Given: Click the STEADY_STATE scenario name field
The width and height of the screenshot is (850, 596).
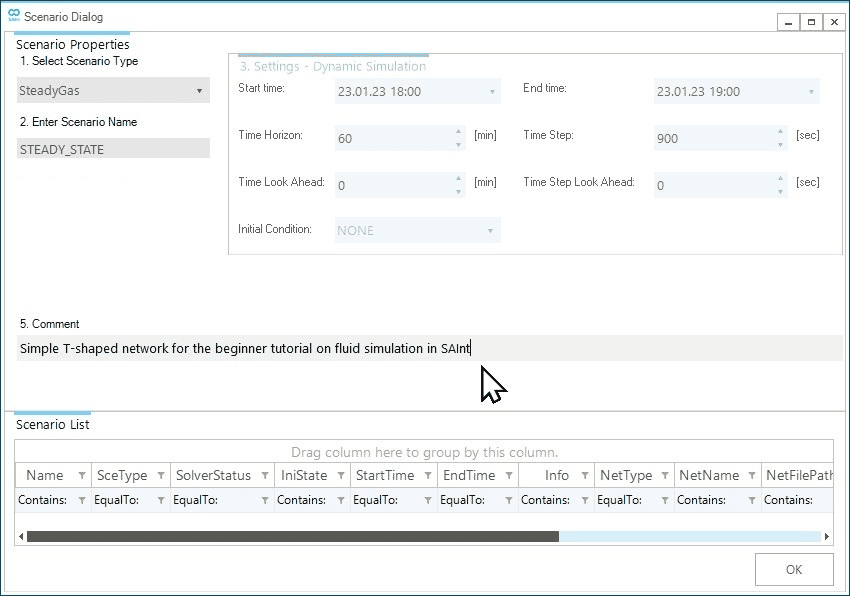Looking at the screenshot, I should (x=114, y=149).
